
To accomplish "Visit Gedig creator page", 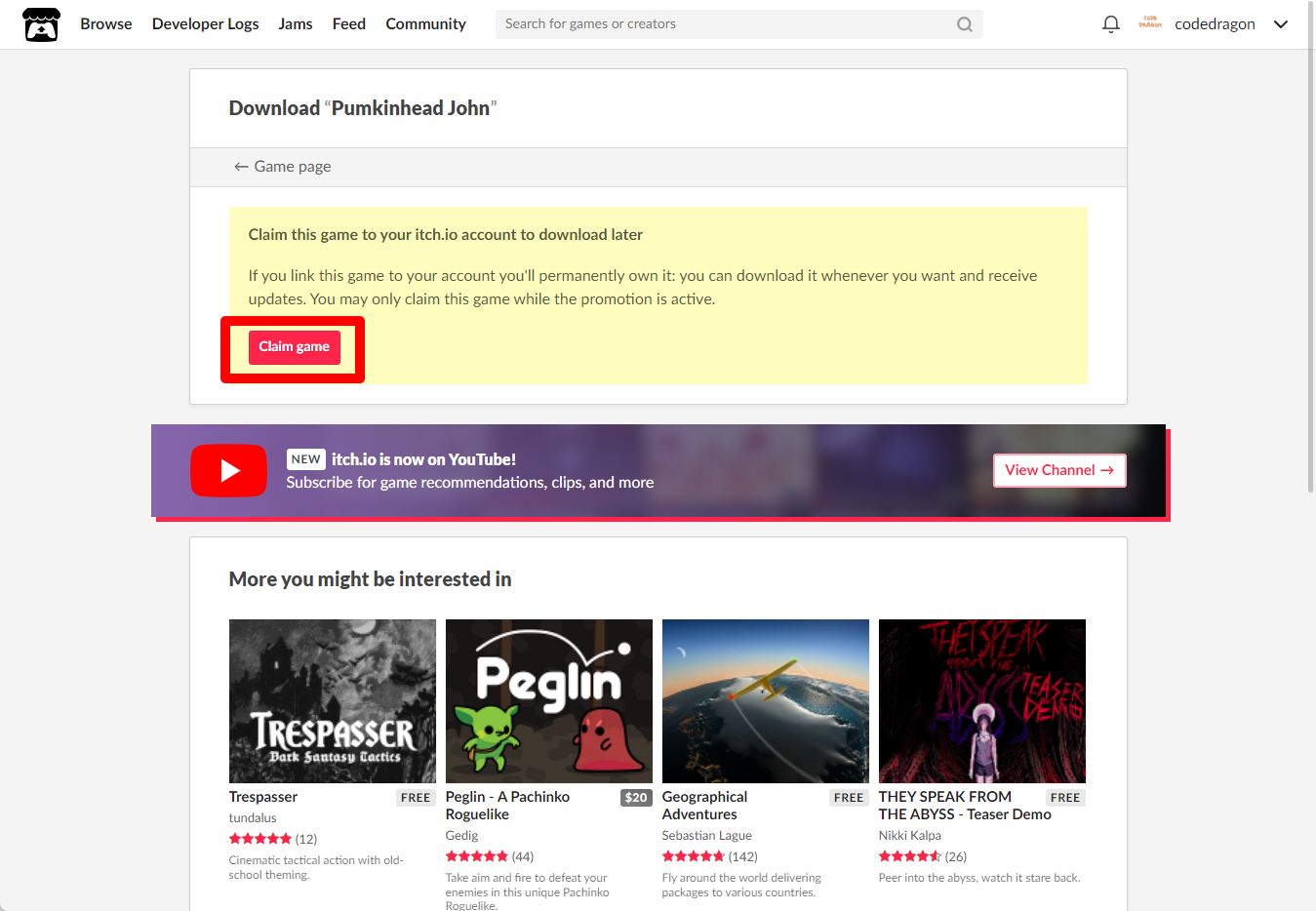I will pos(461,836).
